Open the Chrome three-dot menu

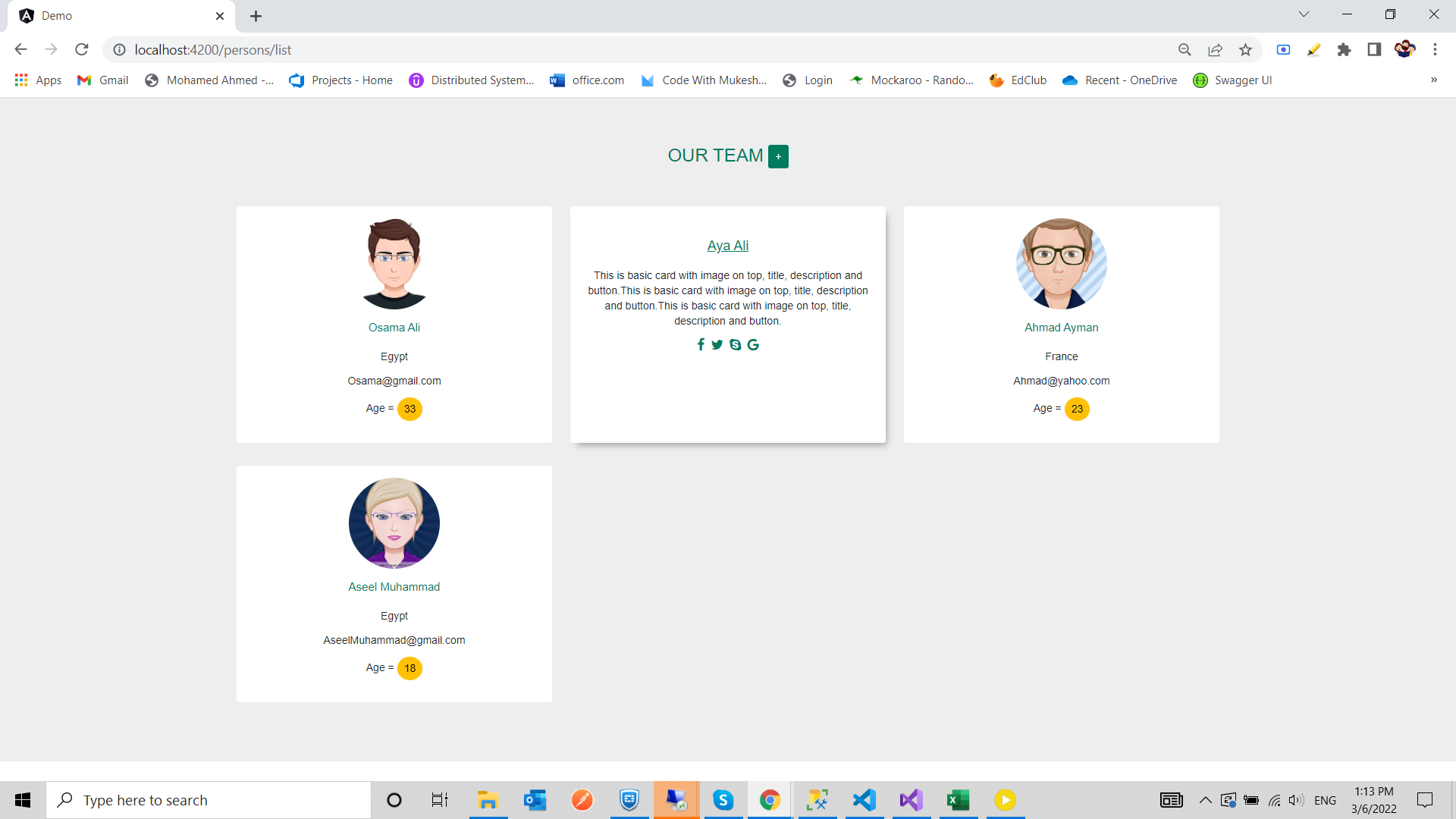[1436, 49]
